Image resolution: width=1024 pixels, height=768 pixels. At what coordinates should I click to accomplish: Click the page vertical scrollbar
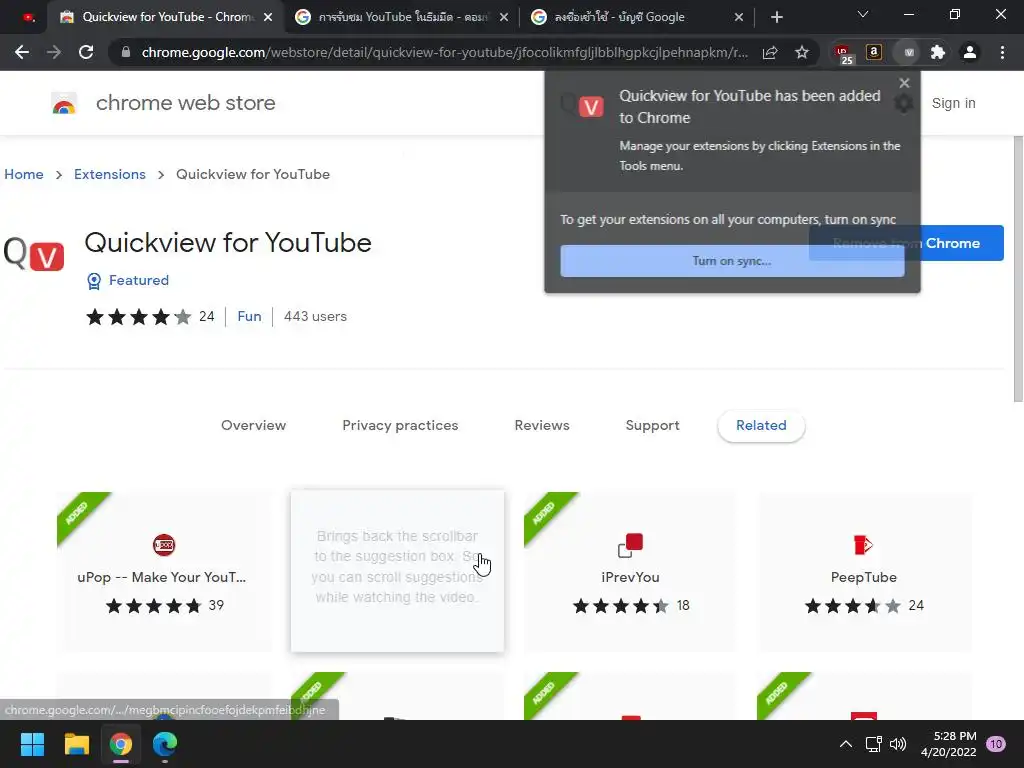coord(1017,268)
